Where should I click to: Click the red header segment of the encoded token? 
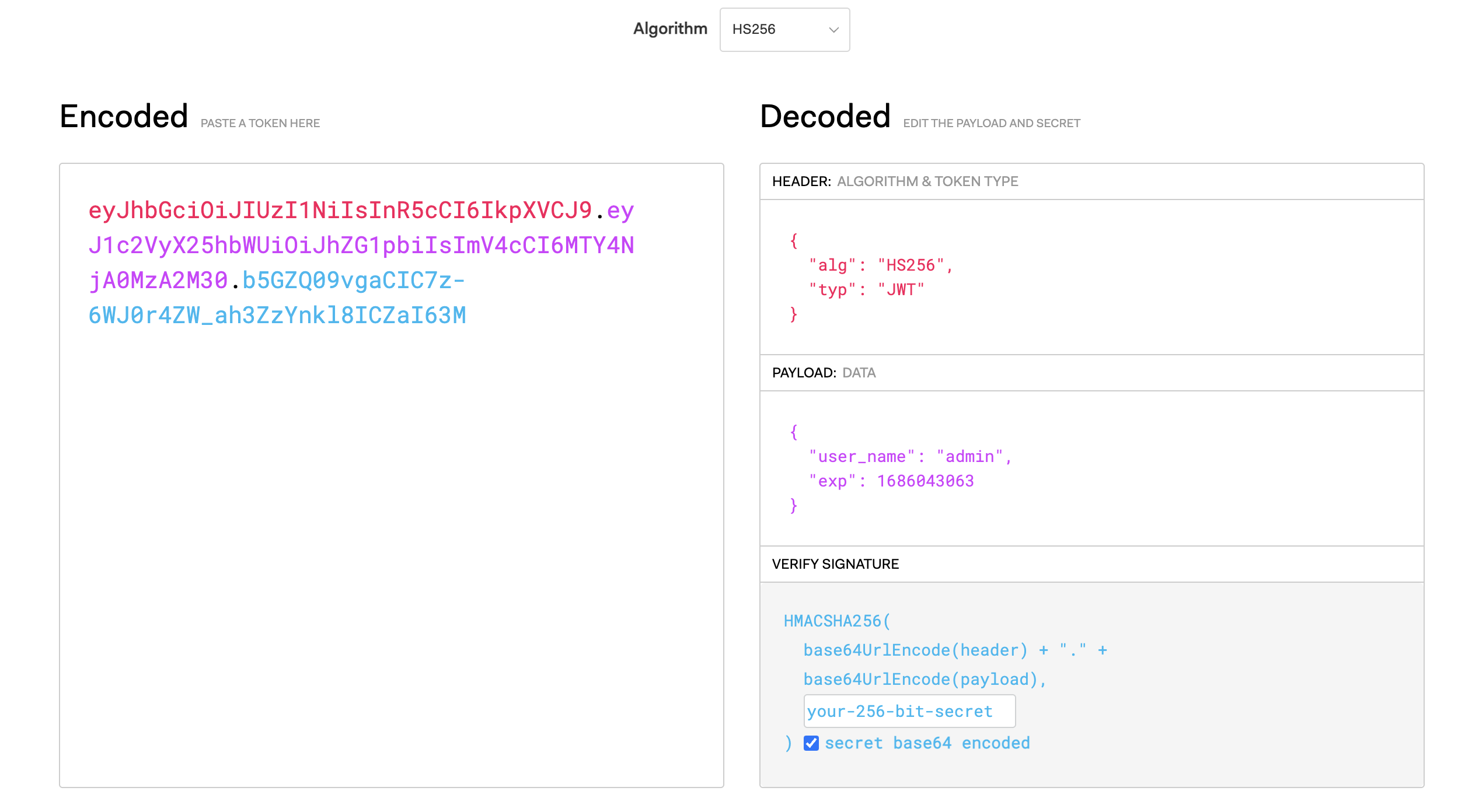click(340, 211)
